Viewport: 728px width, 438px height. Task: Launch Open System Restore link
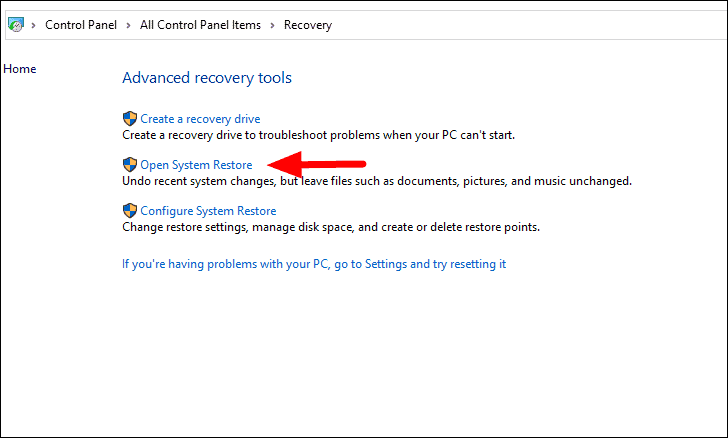pos(196,165)
